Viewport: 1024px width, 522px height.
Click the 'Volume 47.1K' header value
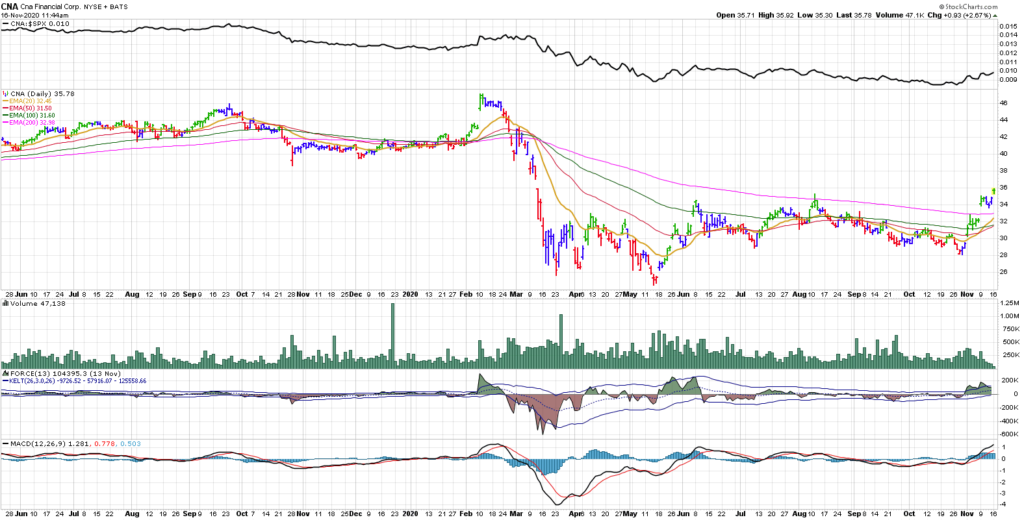(899, 14)
